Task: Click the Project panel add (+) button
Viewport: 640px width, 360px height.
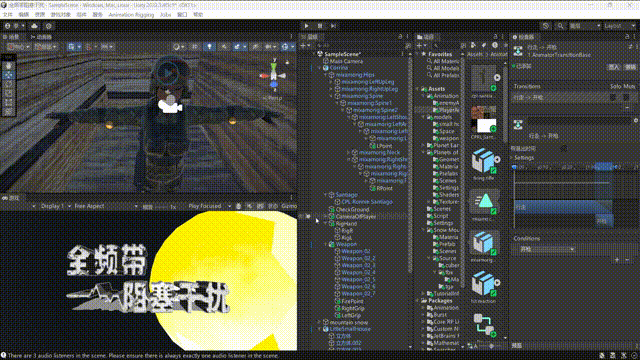Action: tap(420, 46)
